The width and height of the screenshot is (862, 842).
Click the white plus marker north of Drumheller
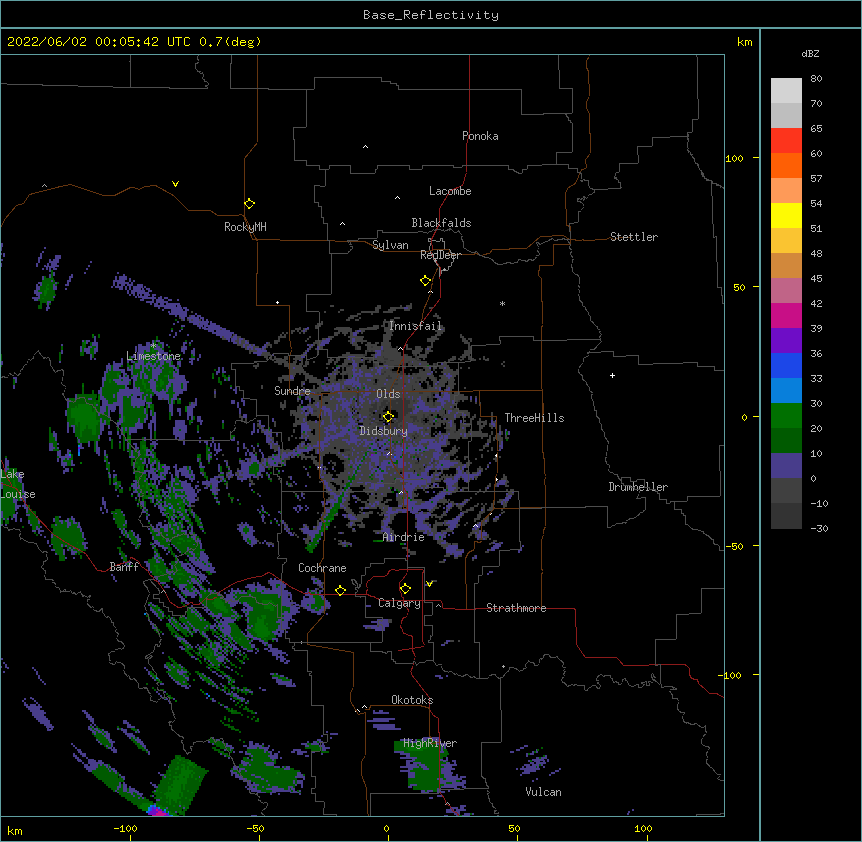[x=612, y=375]
